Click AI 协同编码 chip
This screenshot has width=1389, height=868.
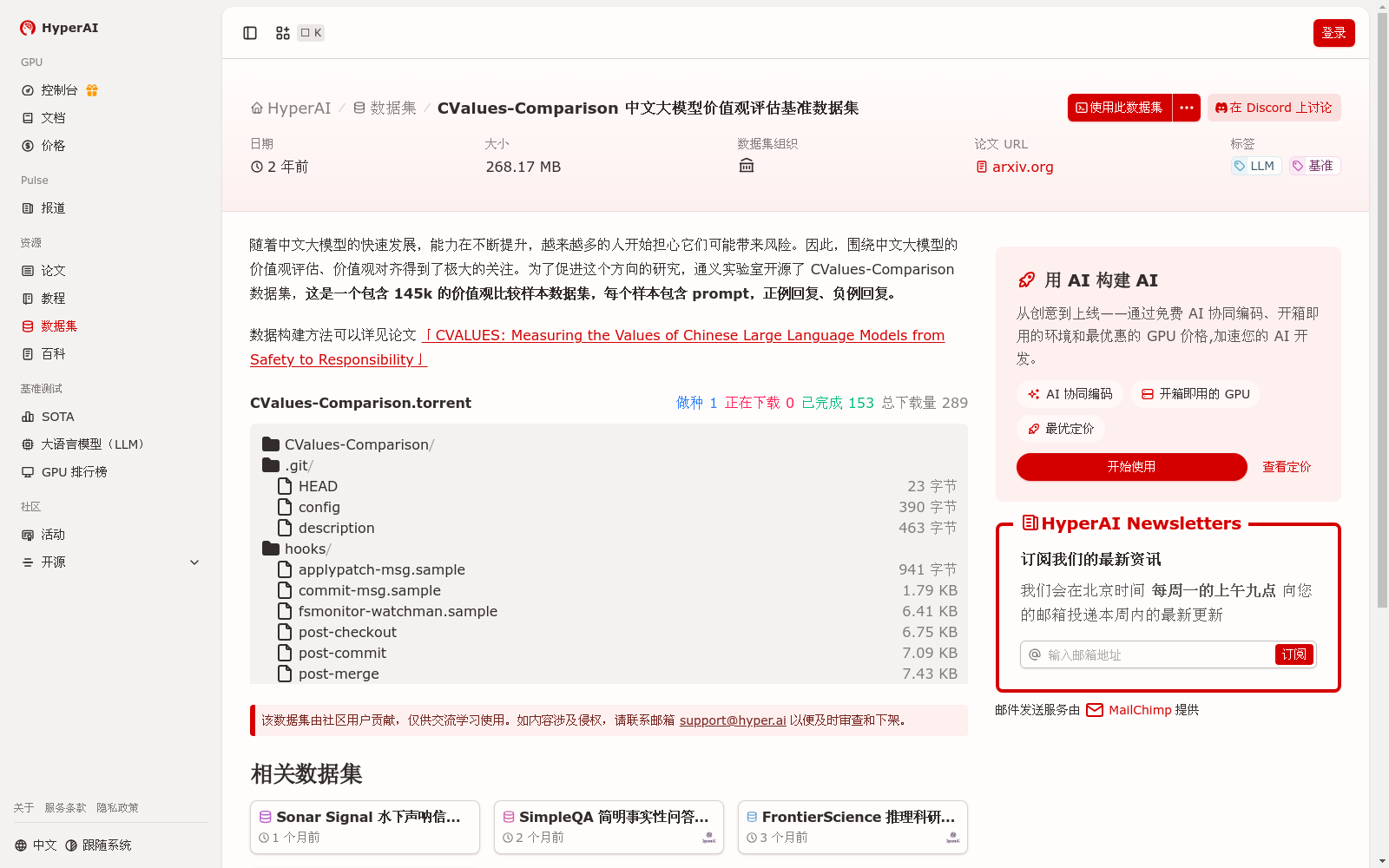pyautogui.click(x=1070, y=394)
